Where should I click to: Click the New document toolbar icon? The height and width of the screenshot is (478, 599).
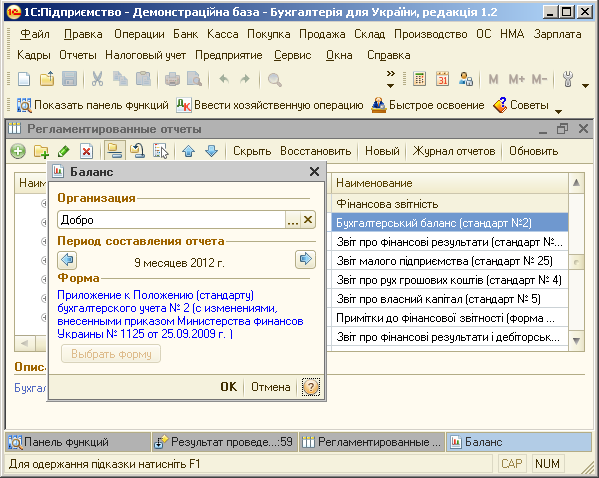click(24, 79)
